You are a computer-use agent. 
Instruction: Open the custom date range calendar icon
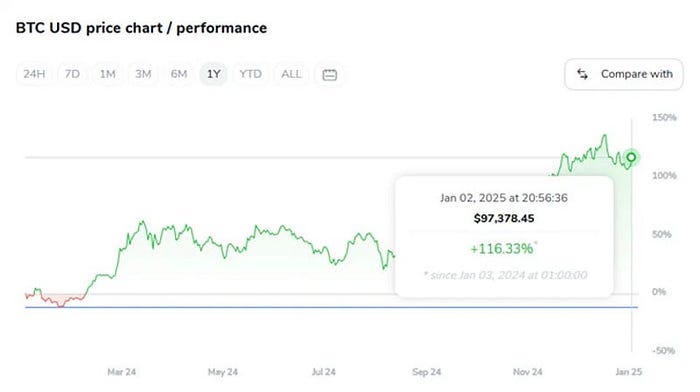pos(329,75)
